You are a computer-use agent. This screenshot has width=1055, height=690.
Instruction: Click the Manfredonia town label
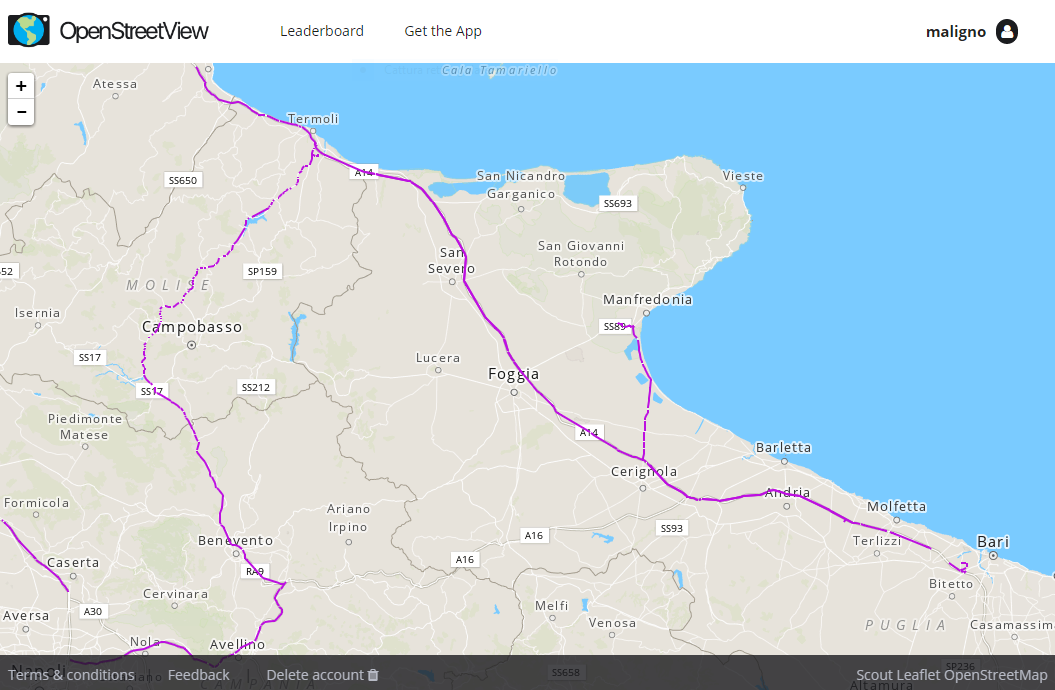click(647, 299)
